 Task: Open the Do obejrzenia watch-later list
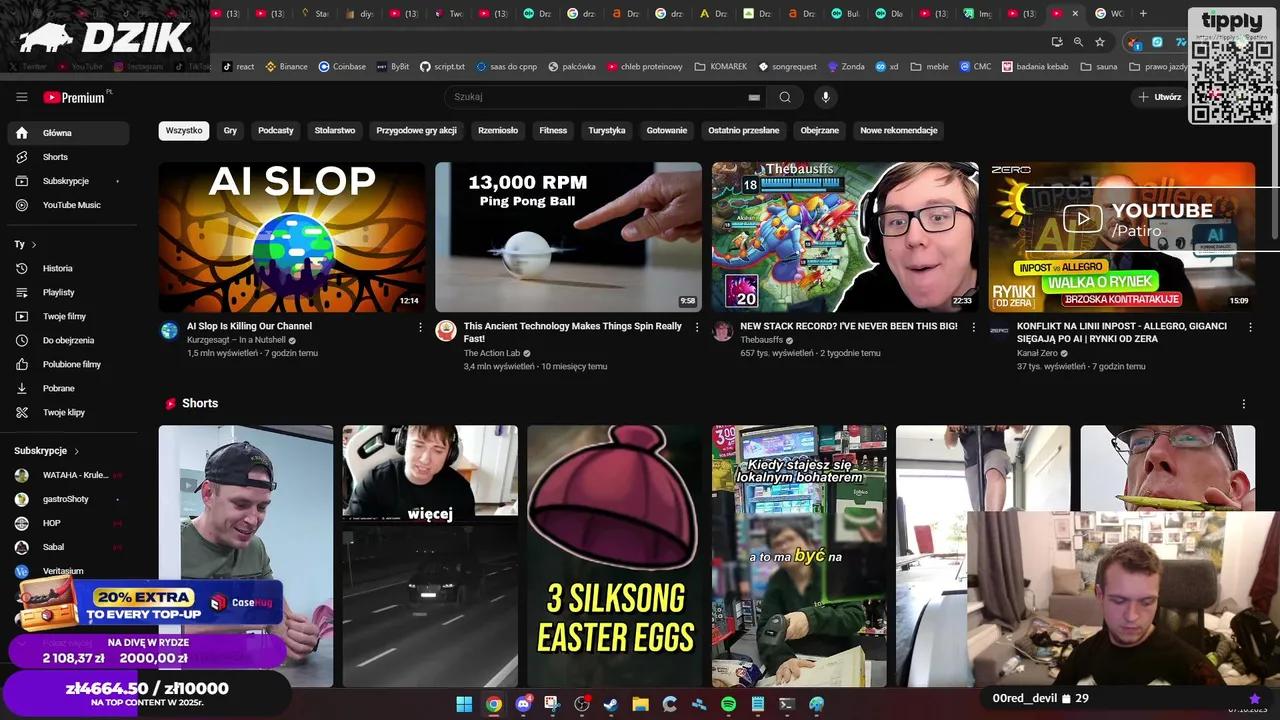(68, 340)
